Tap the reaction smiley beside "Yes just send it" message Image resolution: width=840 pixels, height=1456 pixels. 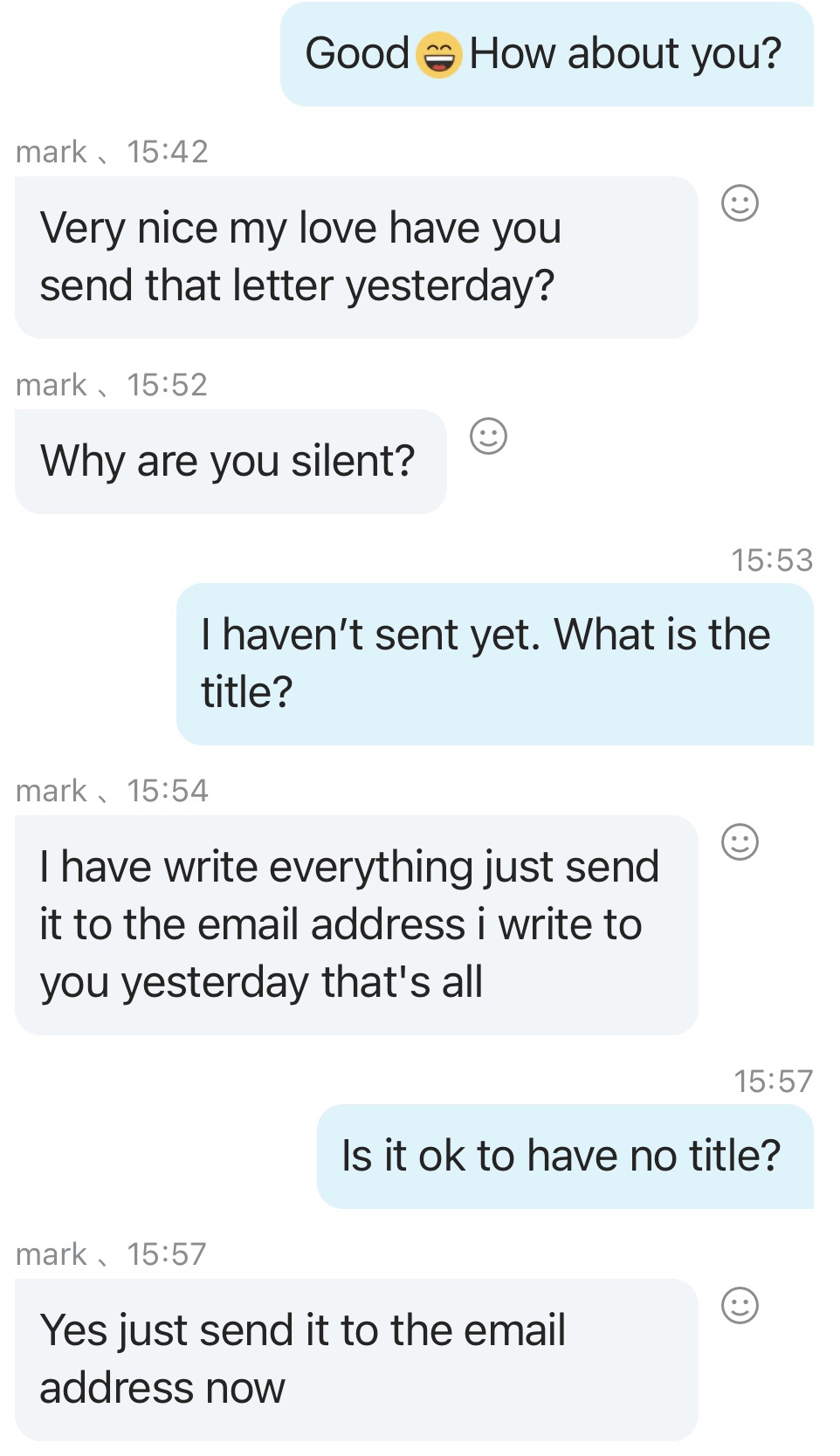click(740, 1306)
